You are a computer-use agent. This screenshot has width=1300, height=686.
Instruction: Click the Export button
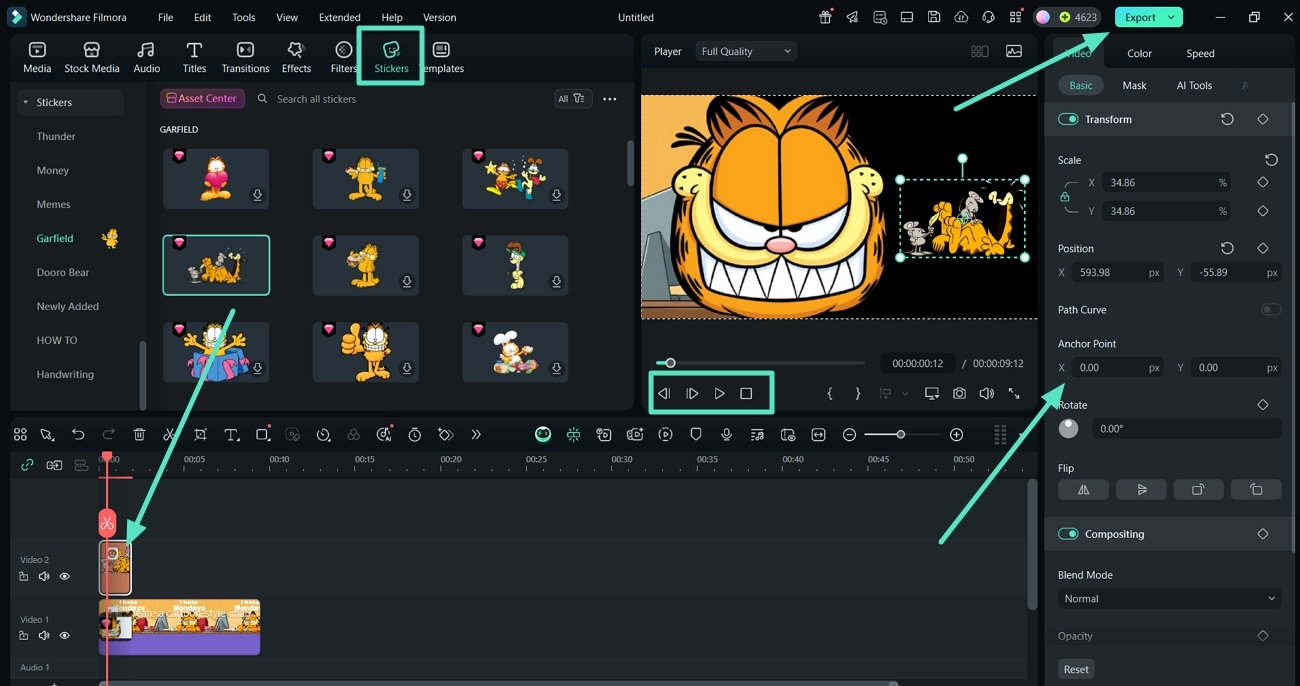(x=1140, y=17)
